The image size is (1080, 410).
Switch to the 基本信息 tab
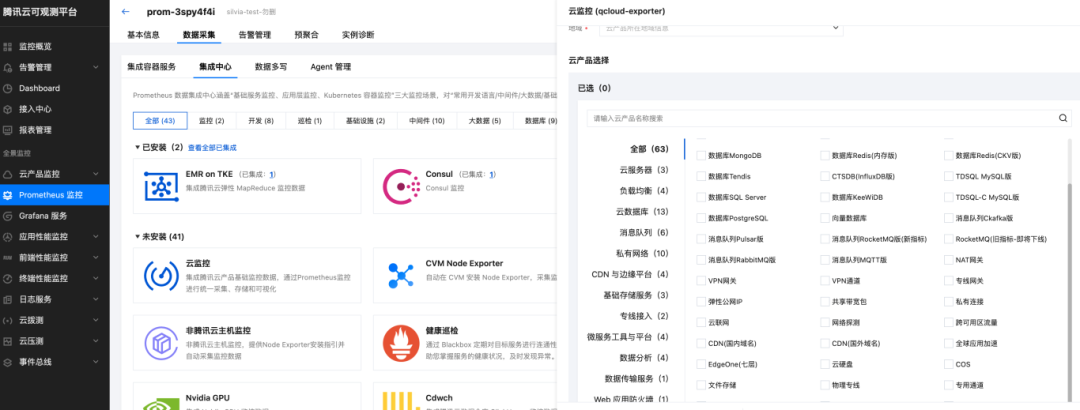[x=143, y=34]
